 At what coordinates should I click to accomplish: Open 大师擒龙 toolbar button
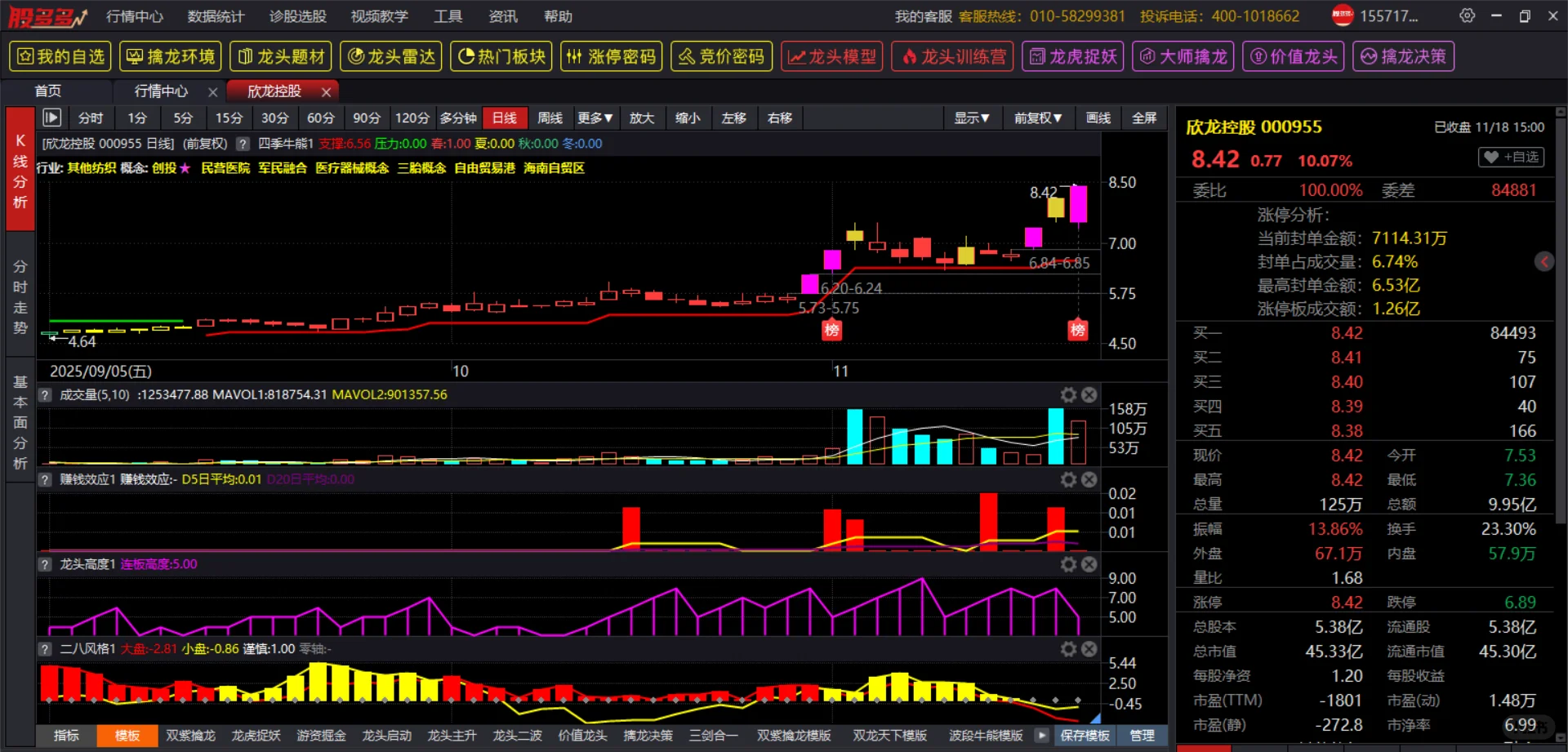click(x=1183, y=56)
